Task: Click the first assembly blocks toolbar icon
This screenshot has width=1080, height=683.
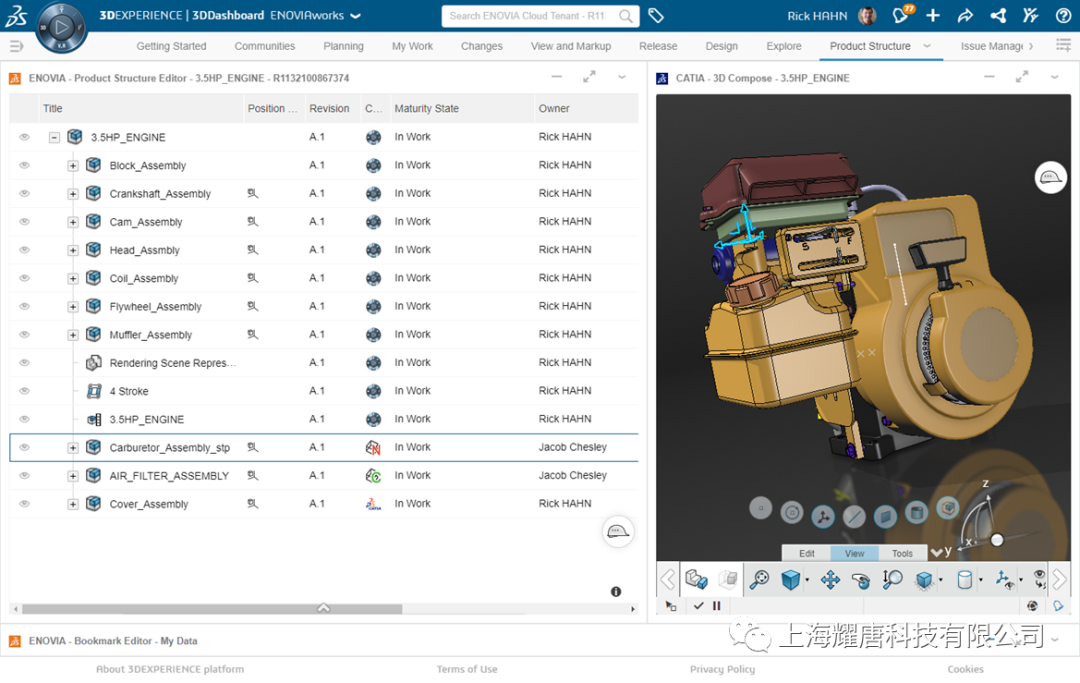Action: point(696,580)
